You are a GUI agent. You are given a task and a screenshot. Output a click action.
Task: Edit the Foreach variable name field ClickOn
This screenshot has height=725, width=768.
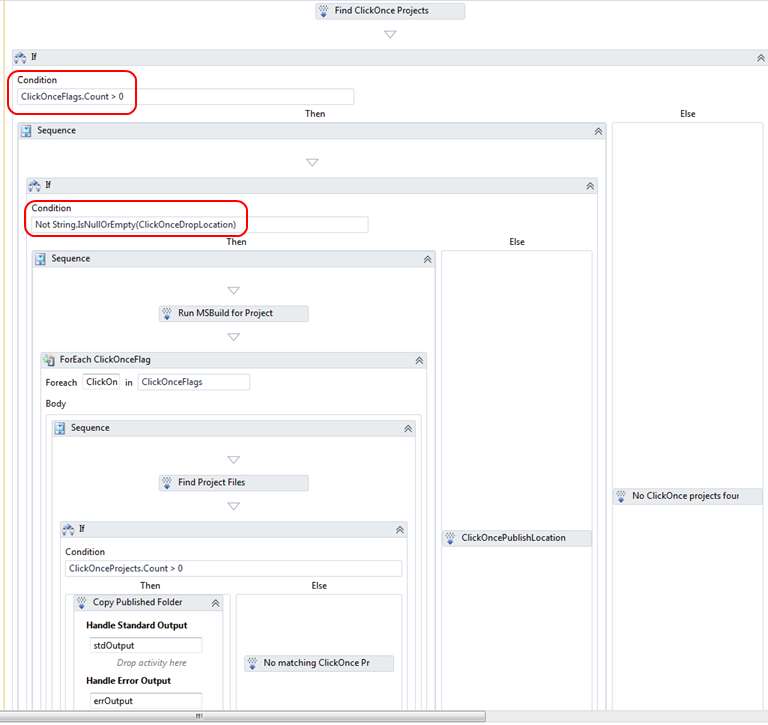click(101, 382)
